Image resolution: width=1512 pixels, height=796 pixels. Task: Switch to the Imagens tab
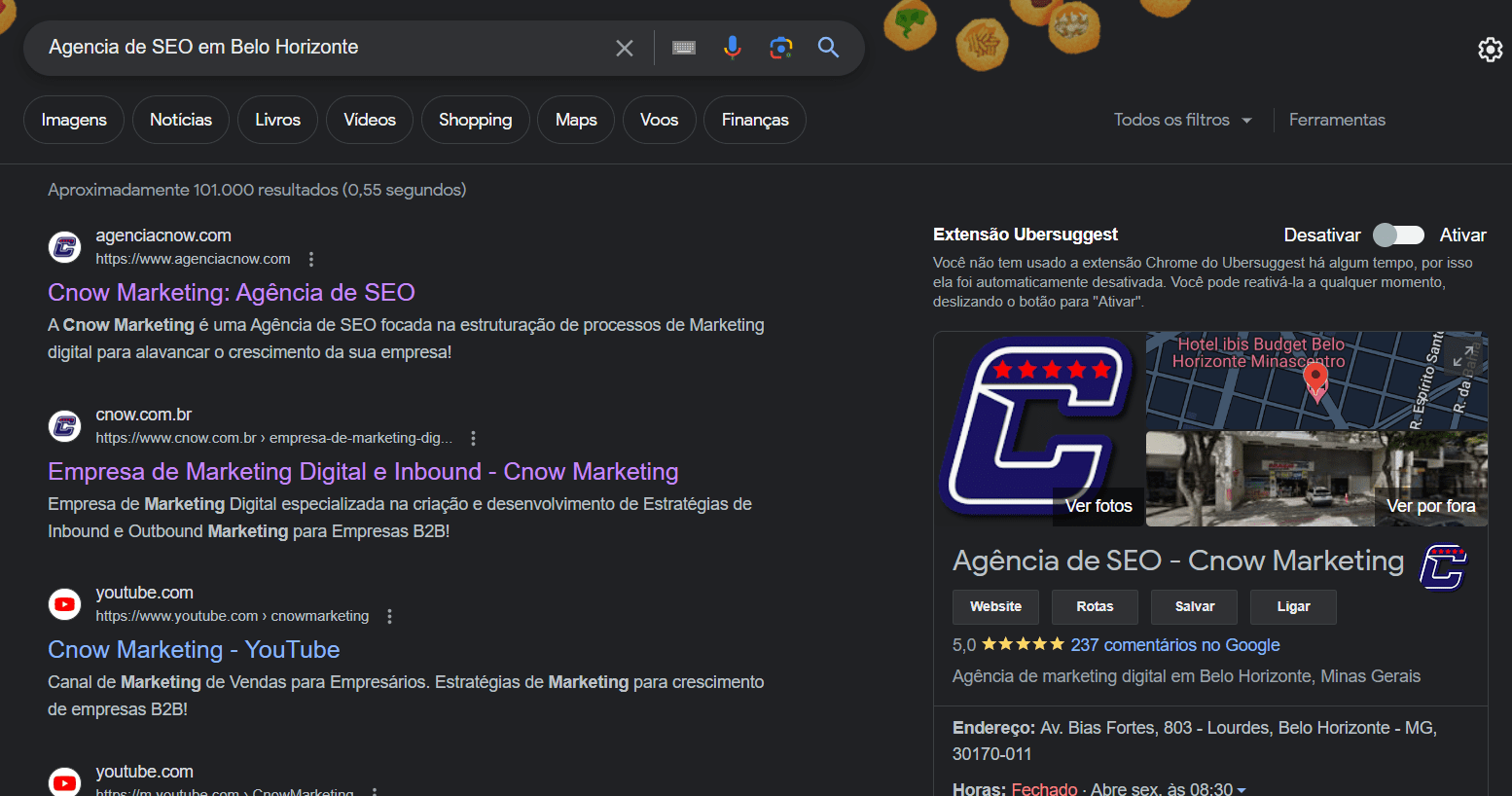pos(74,120)
